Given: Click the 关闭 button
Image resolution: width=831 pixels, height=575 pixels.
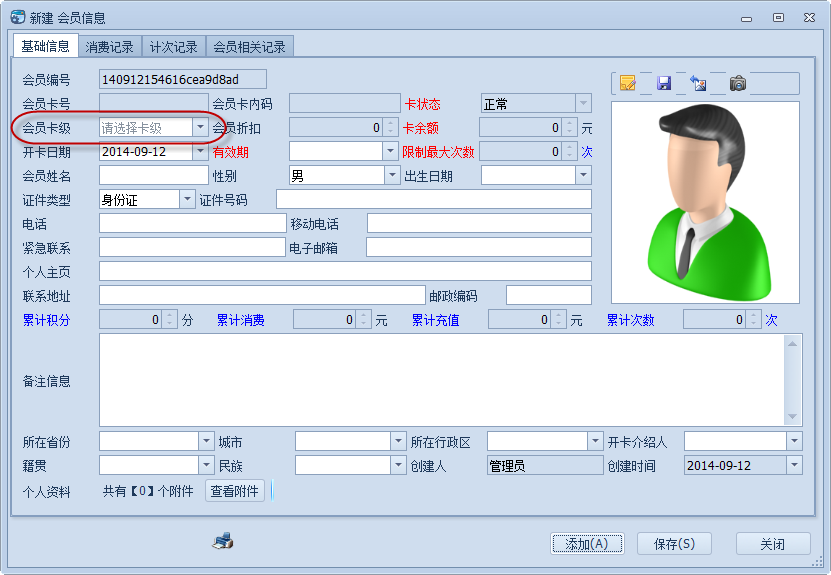Looking at the screenshot, I should pos(773,544).
